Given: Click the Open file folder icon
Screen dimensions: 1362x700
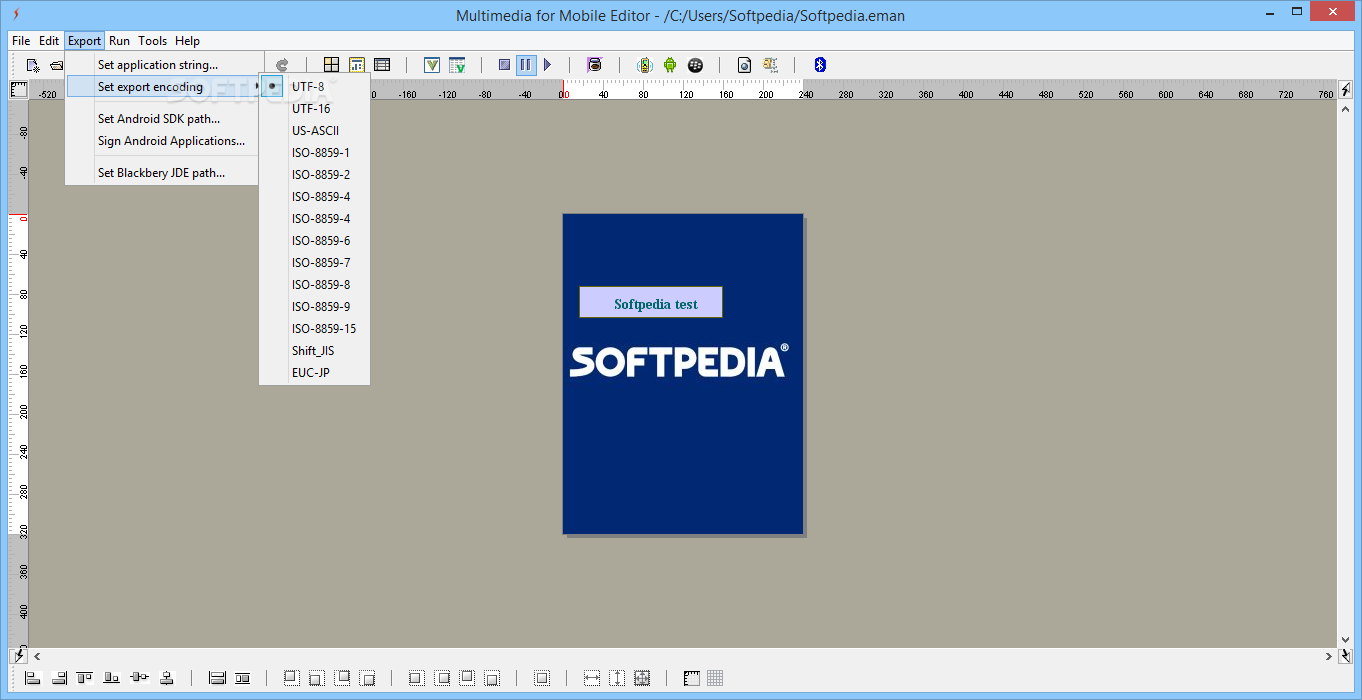Looking at the screenshot, I should tap(56, 65).
